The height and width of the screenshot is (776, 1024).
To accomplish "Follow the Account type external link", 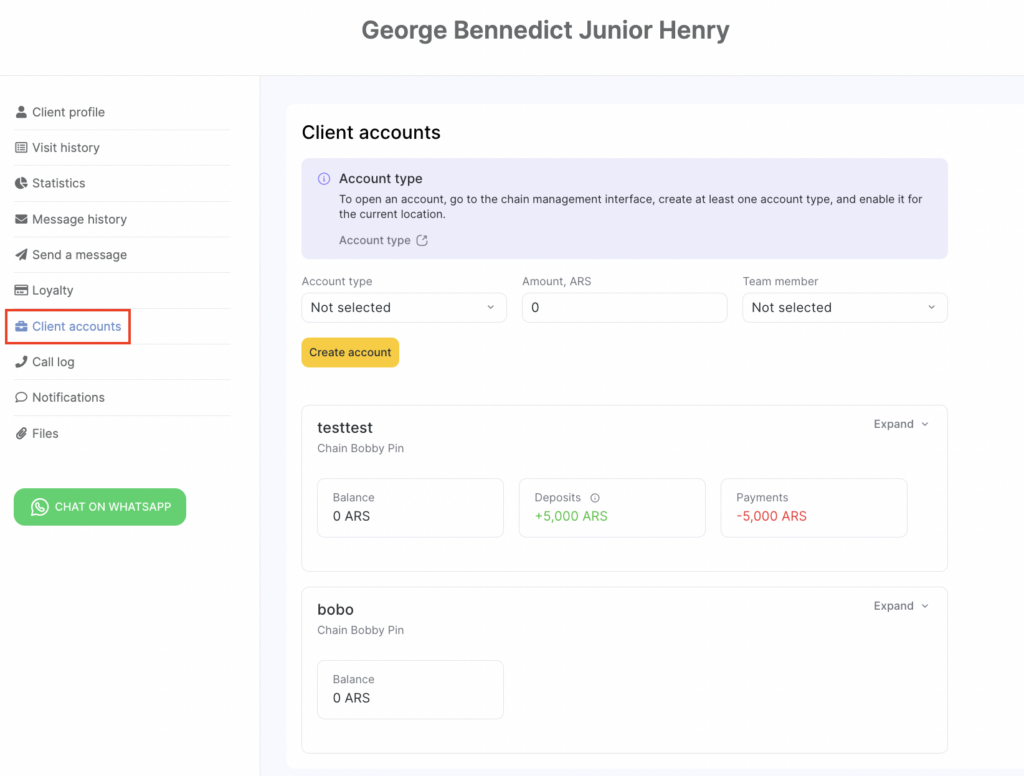I will click(383, 240).
